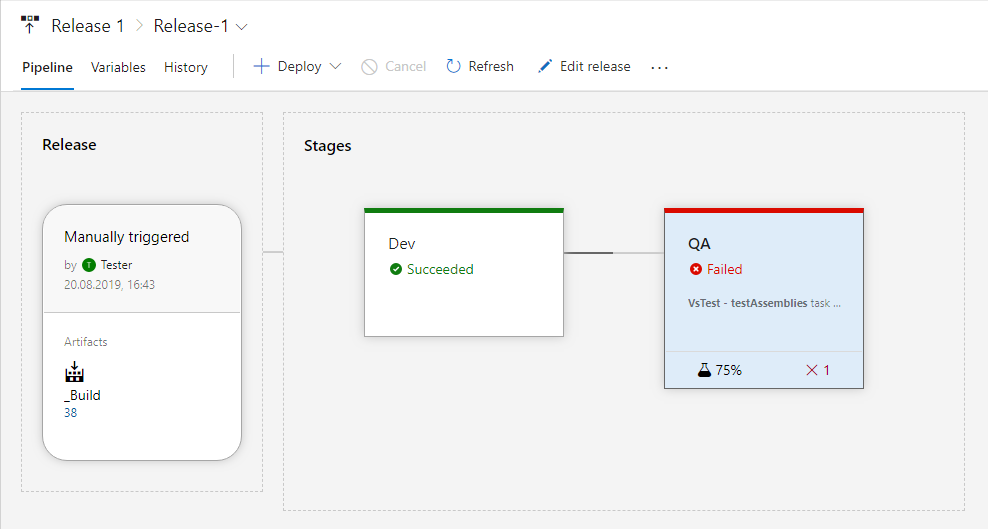
Task: Open the more options ellipsis menu
Action: (659, 68)
